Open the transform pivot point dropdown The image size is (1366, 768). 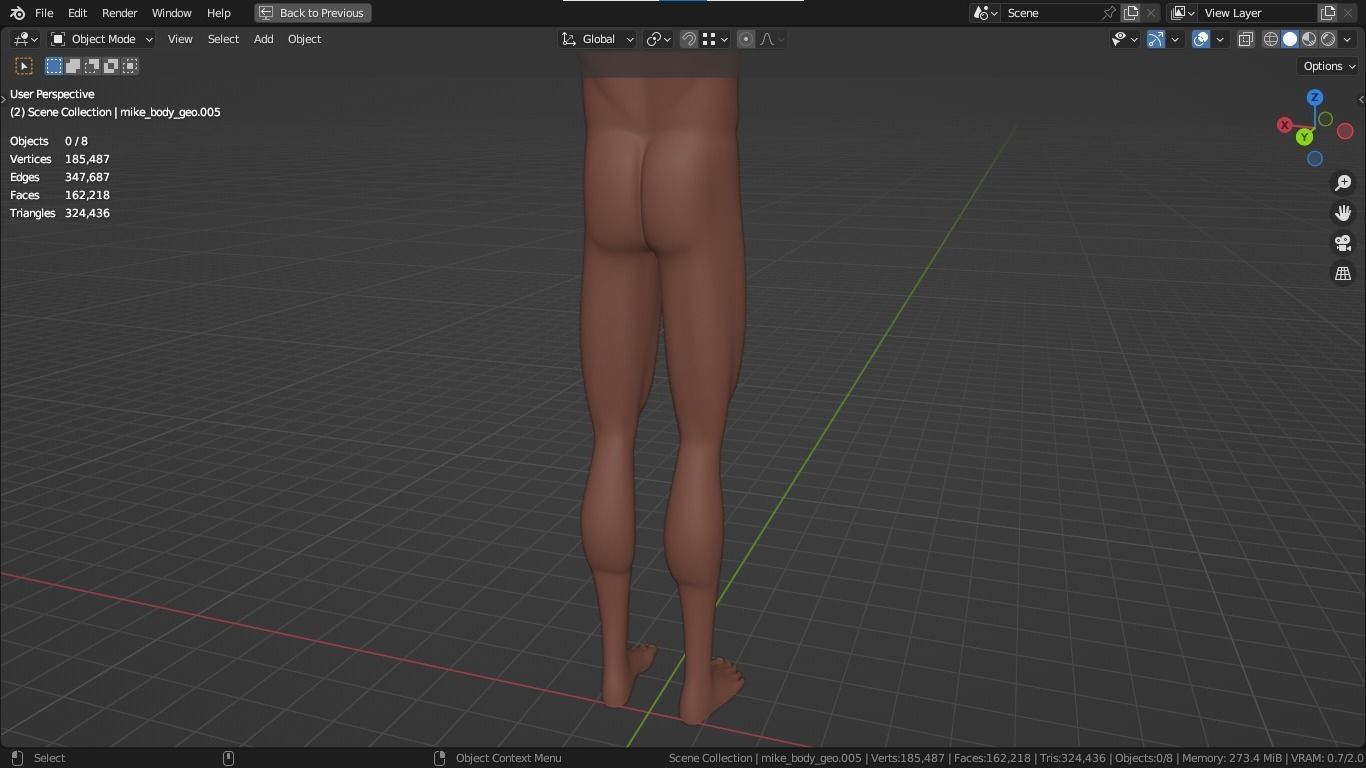click(658, 39)
